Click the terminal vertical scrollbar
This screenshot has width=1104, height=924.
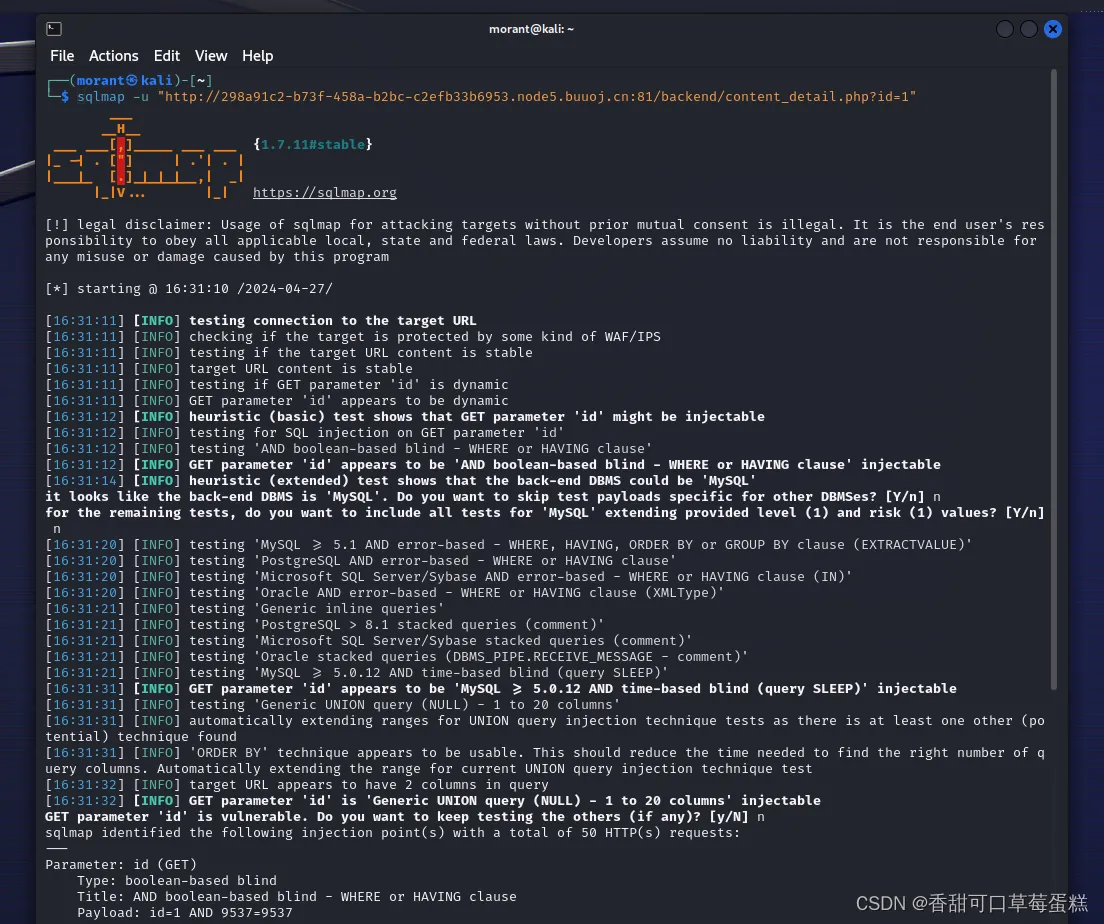[1053, 379]
